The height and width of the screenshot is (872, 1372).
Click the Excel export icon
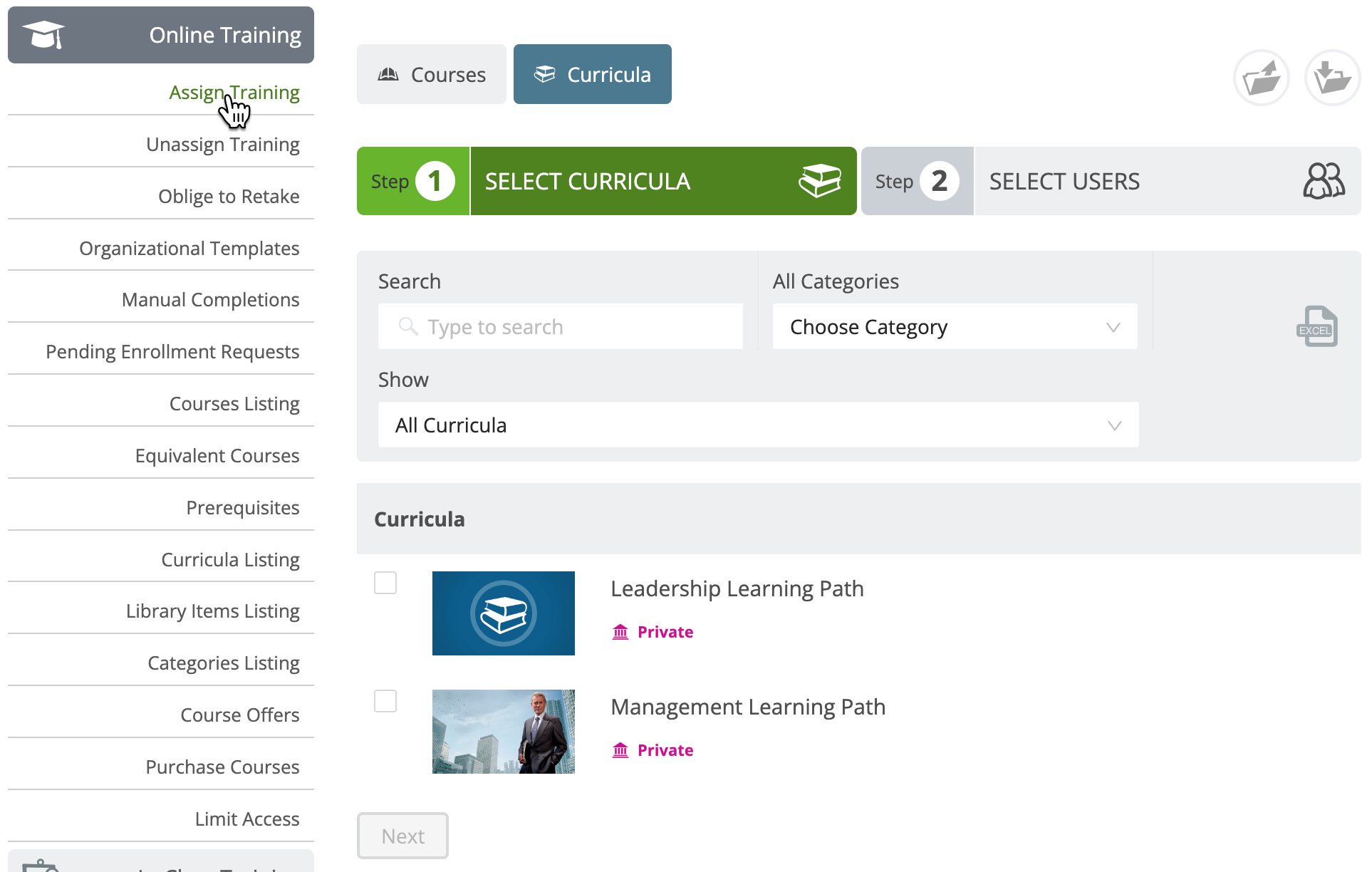(1316, 326)
